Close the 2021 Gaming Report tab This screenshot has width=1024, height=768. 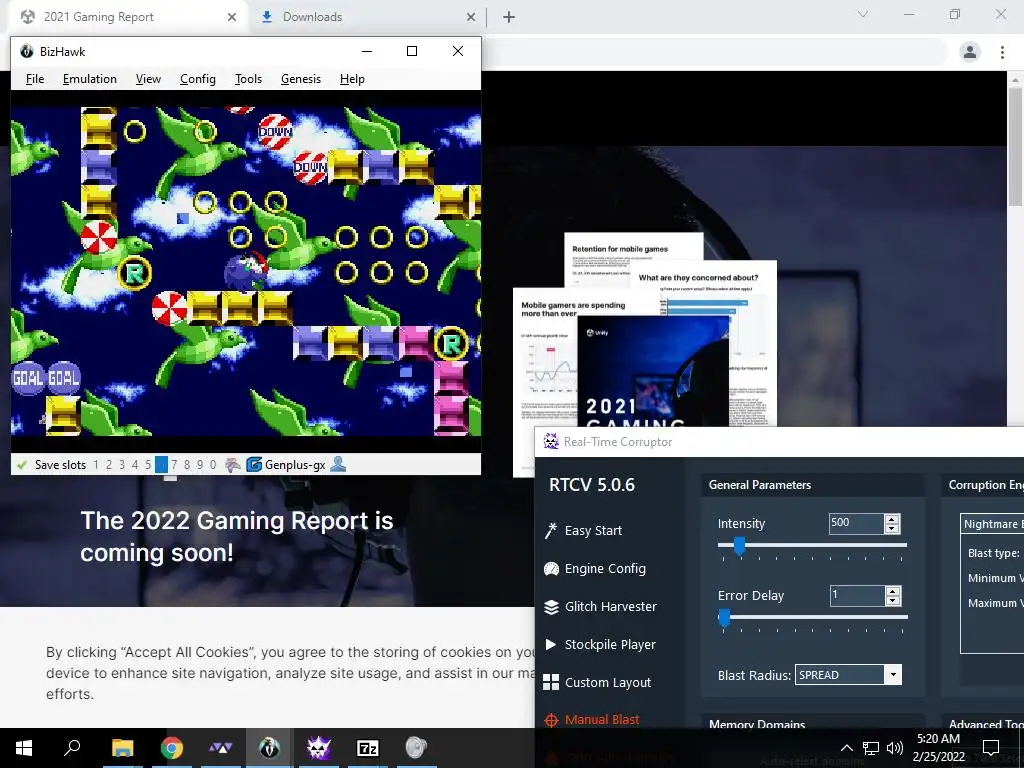point(232,17)
